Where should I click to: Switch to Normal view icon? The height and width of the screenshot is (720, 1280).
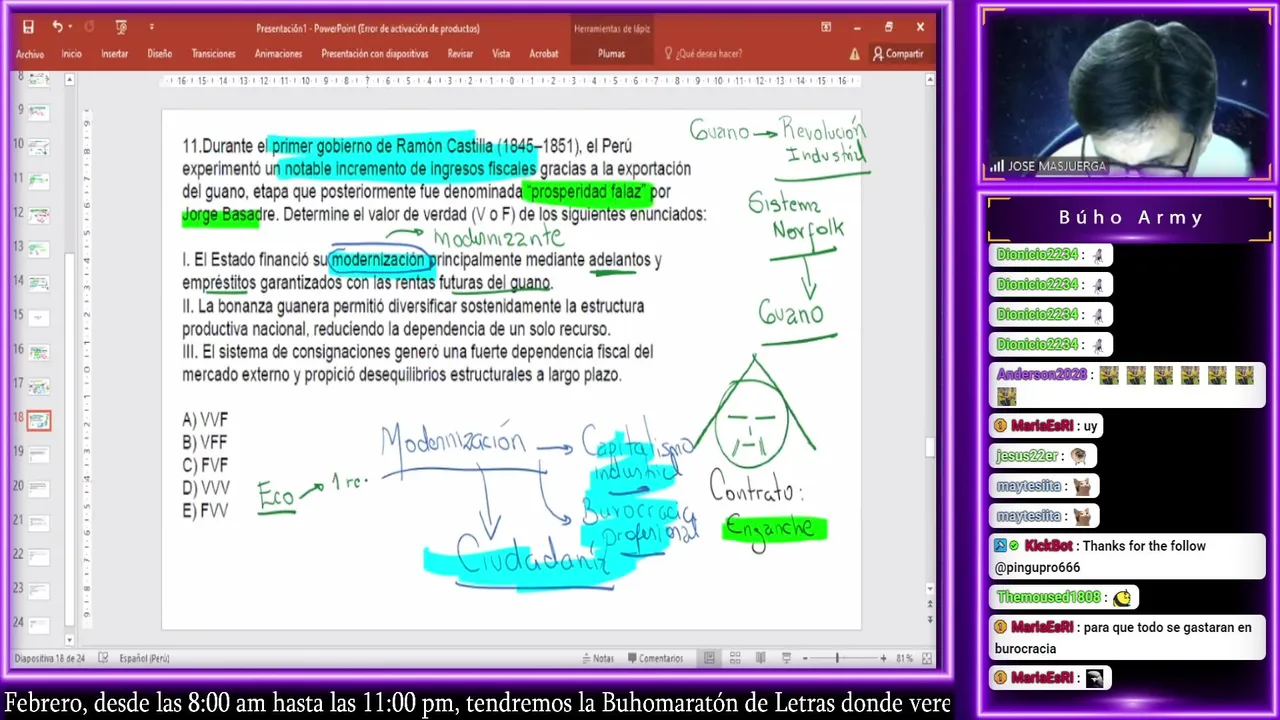709,658
